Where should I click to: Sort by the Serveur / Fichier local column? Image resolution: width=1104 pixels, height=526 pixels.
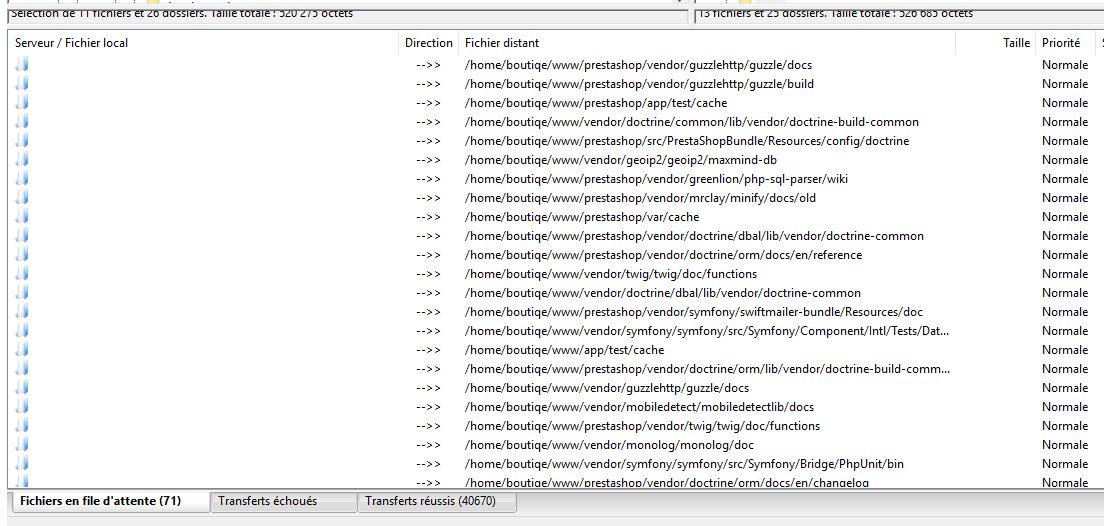[204, 43]
